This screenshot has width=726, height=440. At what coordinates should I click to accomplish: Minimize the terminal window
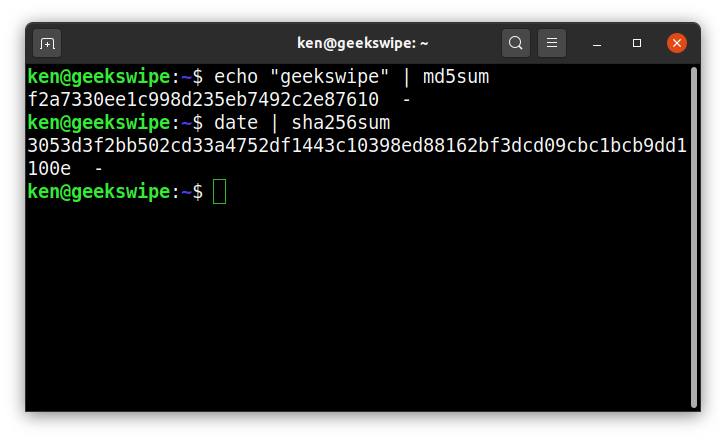tap(597, 44)
